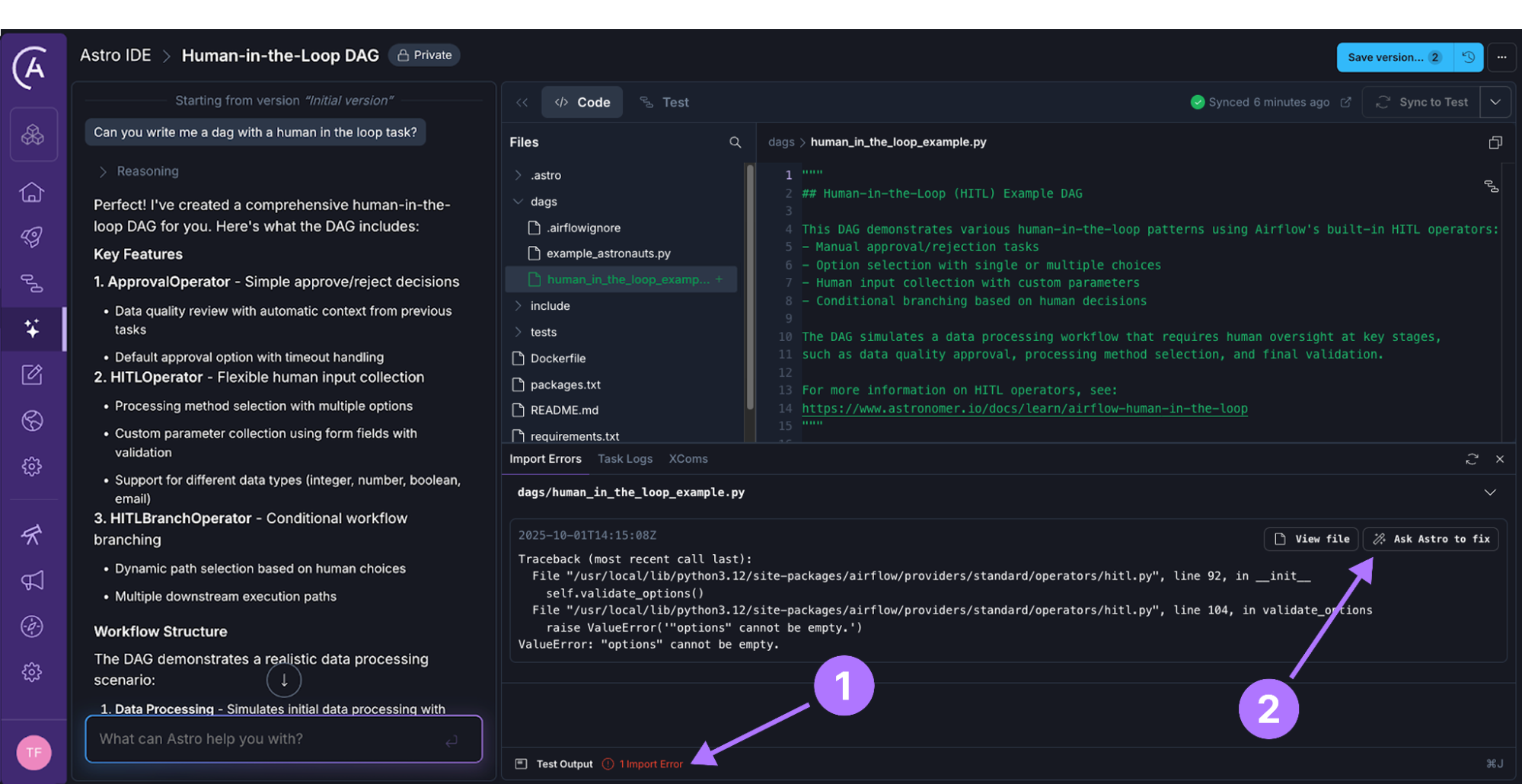Click the rocket deployments sidebar icon

click(32, 237)
